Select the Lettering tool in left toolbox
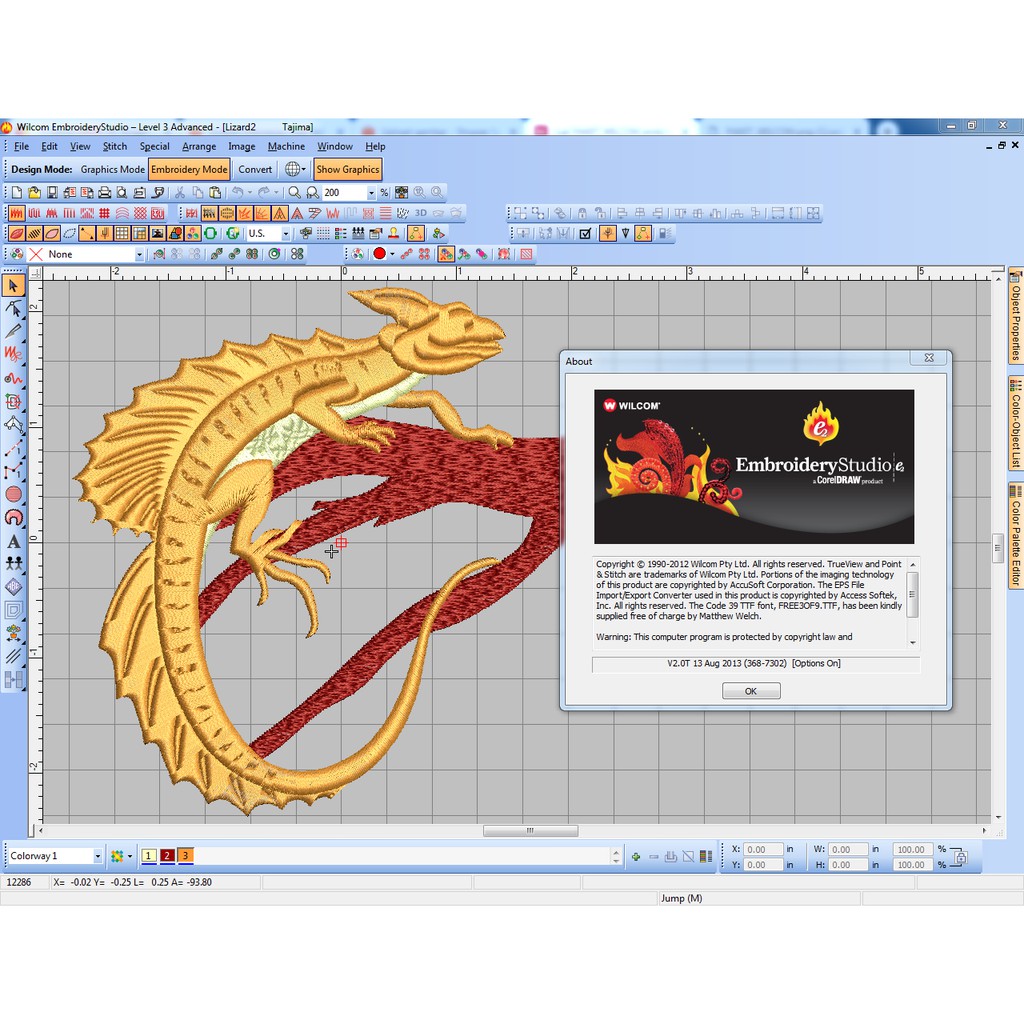The height and width of the screenshot is (1024, 1024). [14, 541]
